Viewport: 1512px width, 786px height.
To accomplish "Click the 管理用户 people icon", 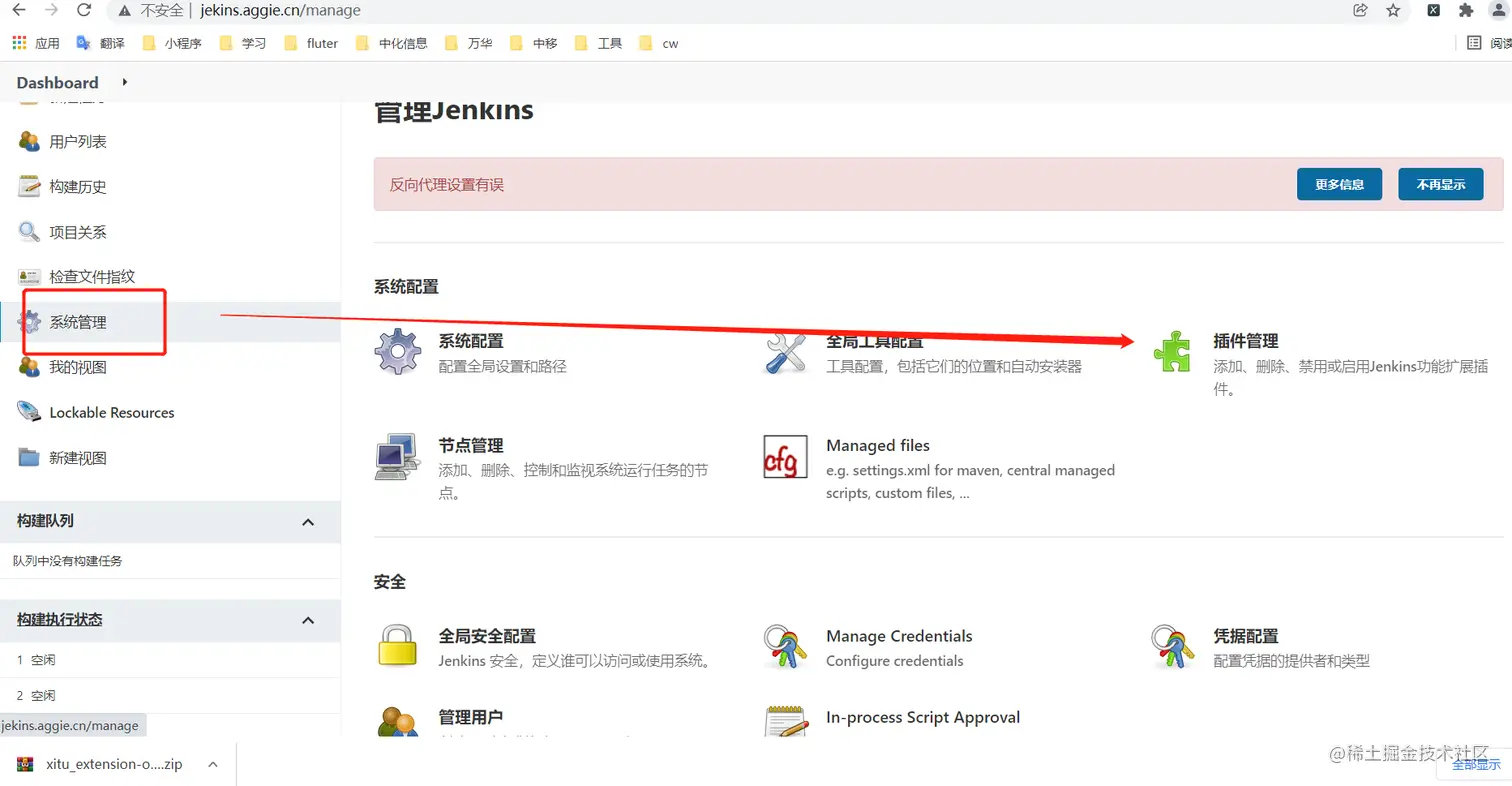I will [398, 721].
